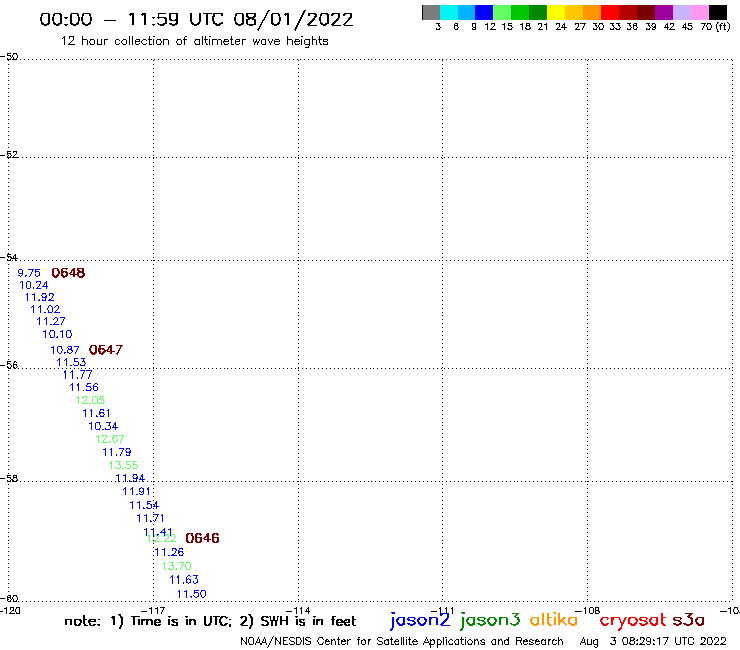
Task: Click the green 12.67 wave height value
Action: (110, 439)
